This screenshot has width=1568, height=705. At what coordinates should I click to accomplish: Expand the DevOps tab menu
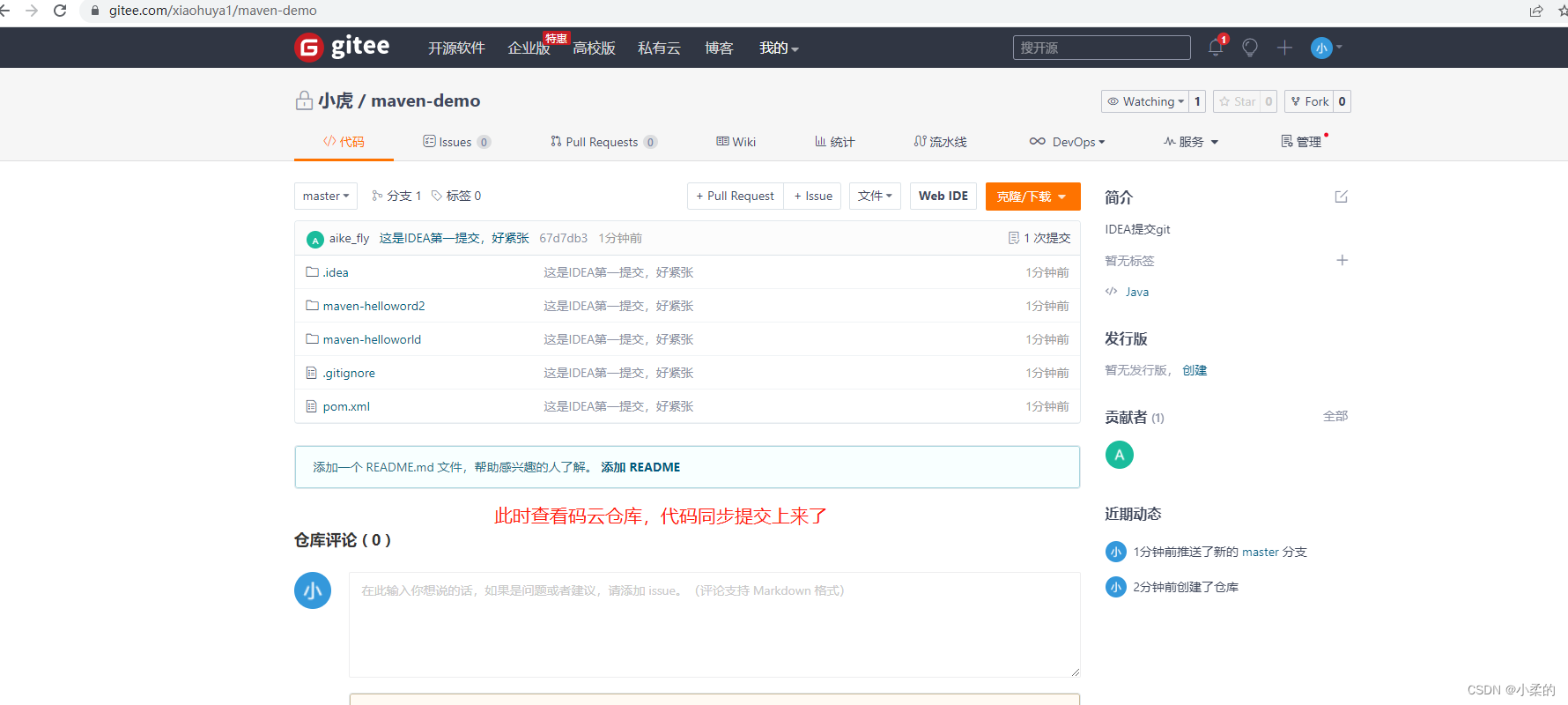coord(1067,142)
